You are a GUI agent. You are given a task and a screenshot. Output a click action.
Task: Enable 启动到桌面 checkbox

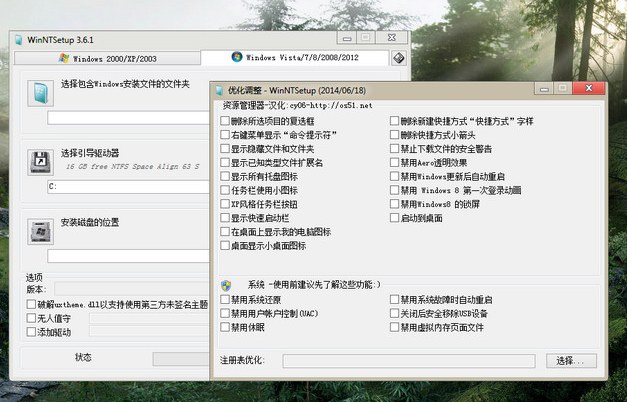tap(394, 218)
